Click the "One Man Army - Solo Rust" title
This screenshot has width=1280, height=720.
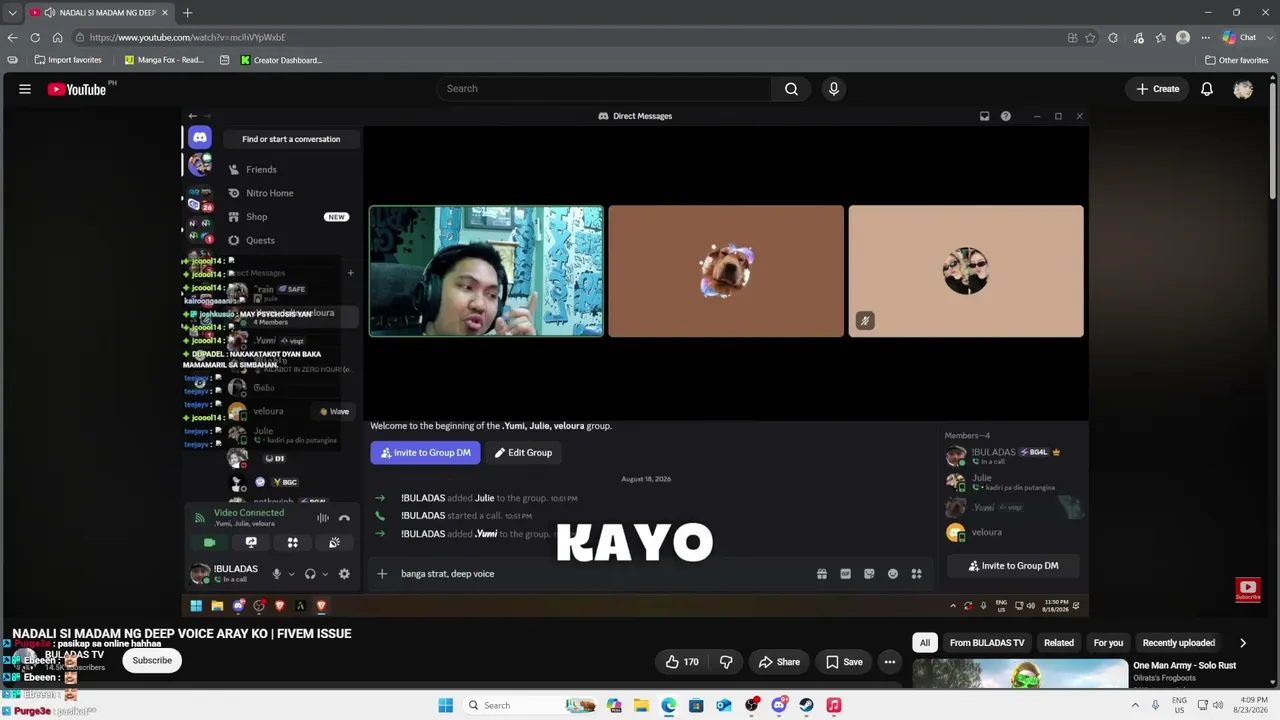[1184, 665]
